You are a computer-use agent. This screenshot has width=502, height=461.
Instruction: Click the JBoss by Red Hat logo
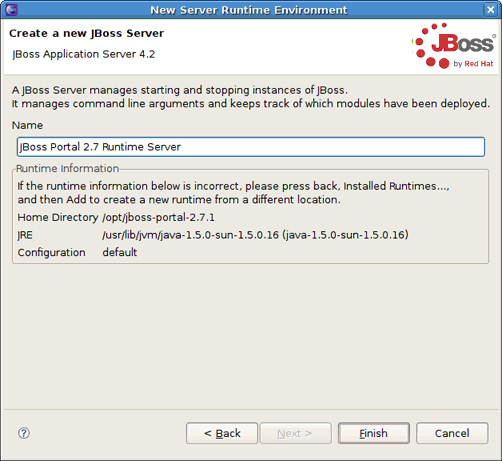pos(453,46)
